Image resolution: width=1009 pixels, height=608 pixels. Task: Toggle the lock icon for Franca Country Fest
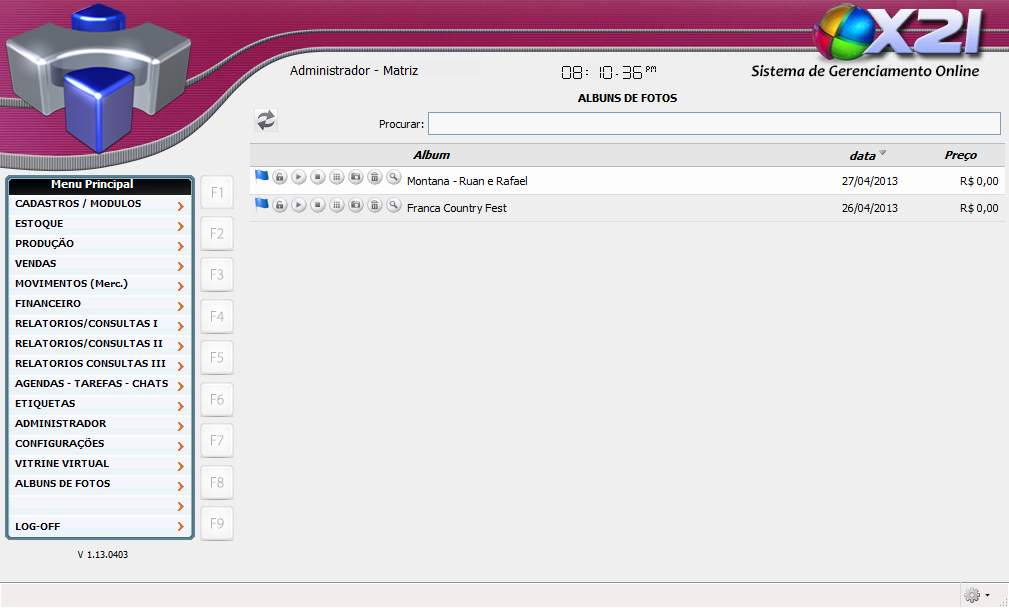click(x=280, y=205)
